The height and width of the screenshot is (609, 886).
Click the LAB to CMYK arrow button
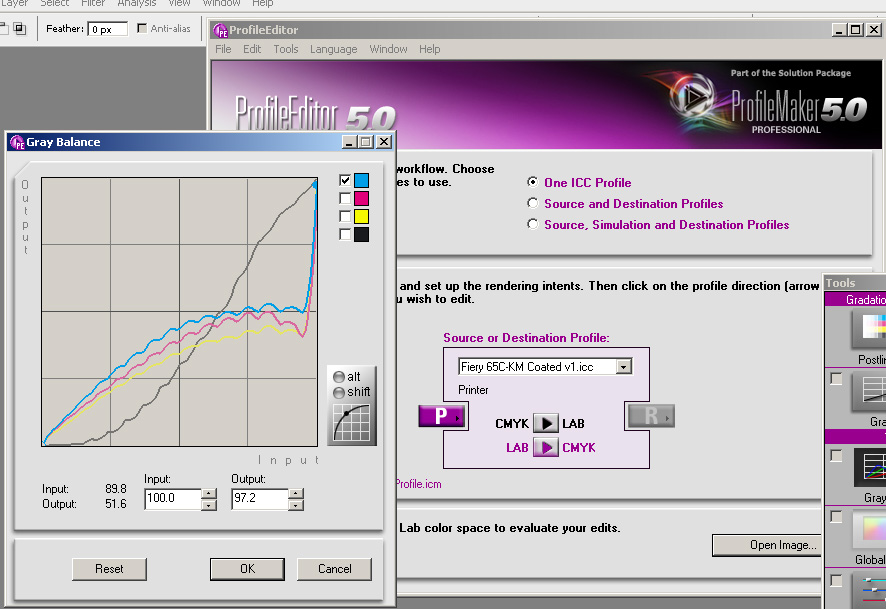[x=546, y=447]
